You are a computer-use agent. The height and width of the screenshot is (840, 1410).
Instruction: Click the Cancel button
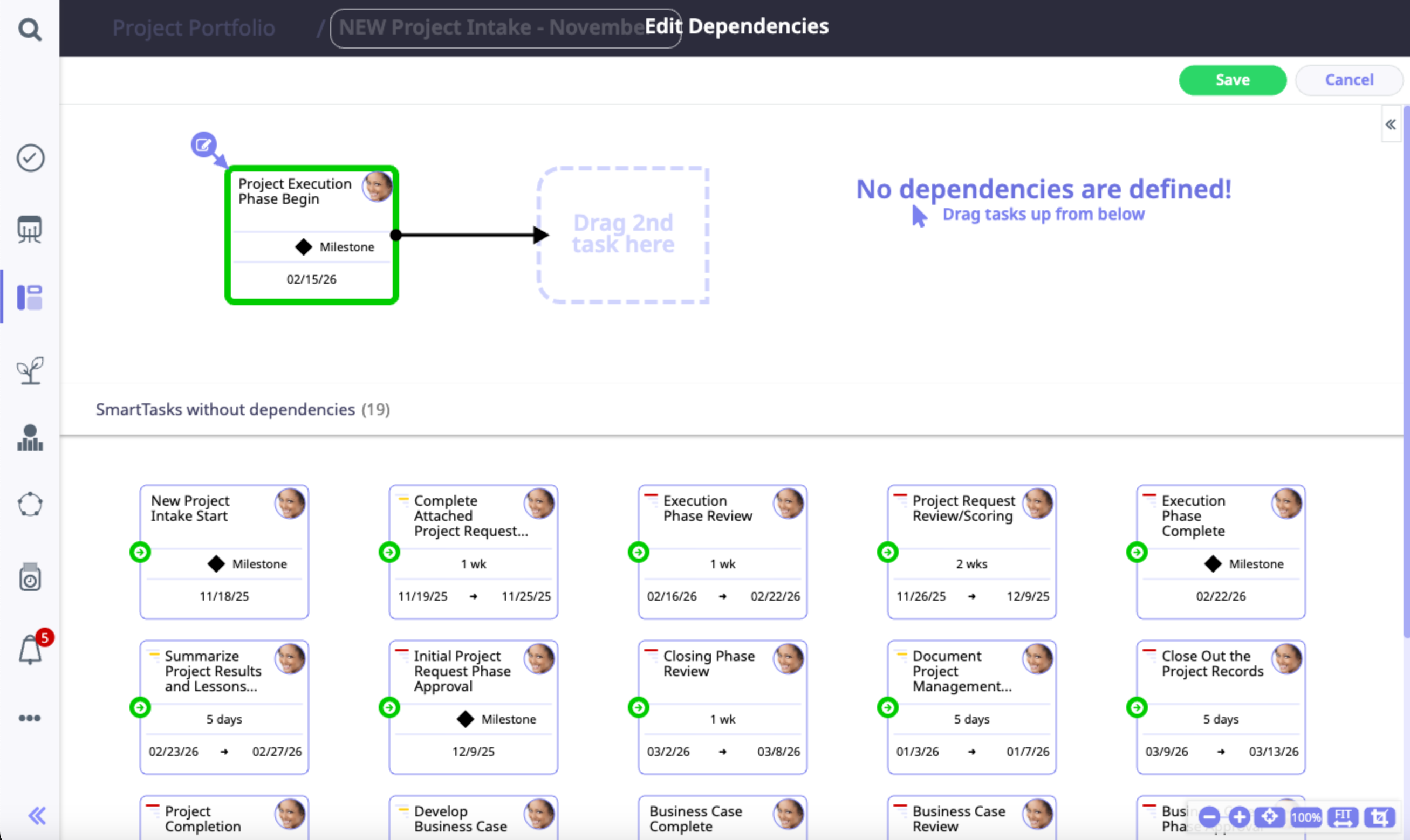[x=1349, y=80]
